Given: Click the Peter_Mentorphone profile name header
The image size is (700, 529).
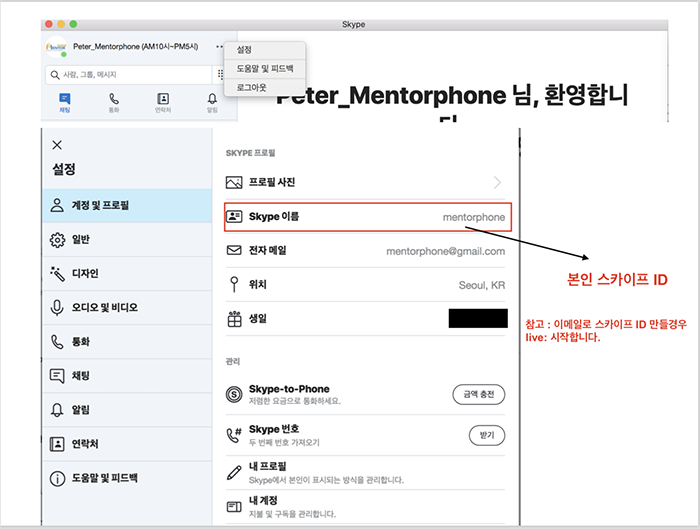Looking at the screenshot, I should pos(136,46).
